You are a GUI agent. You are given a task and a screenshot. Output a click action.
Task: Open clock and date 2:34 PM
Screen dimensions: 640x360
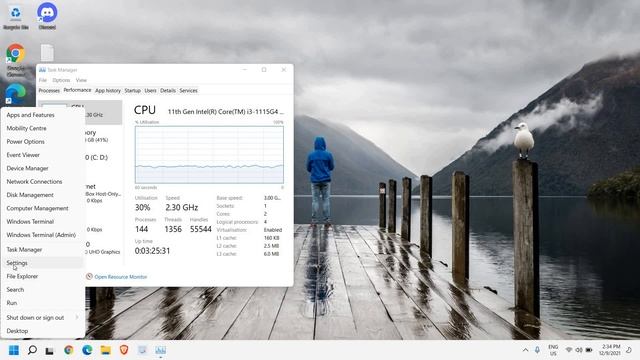[610, 350]
